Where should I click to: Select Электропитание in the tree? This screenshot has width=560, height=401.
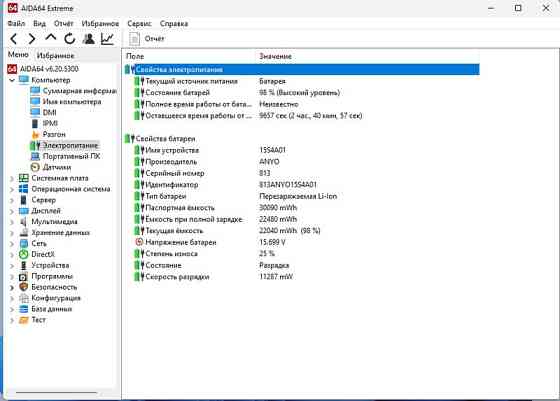tap(70, 145)
